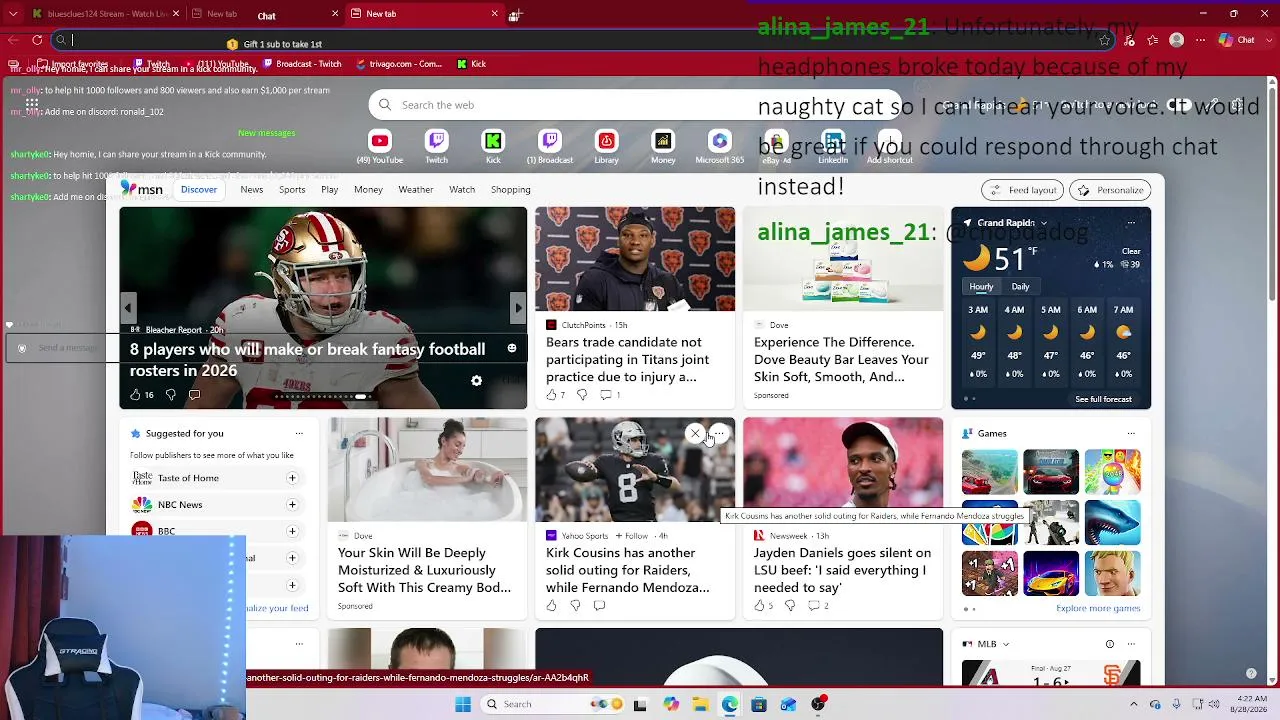Open the Kick shortcut tile
This screenshot has height=720, width=1280.
click(493, 146)
